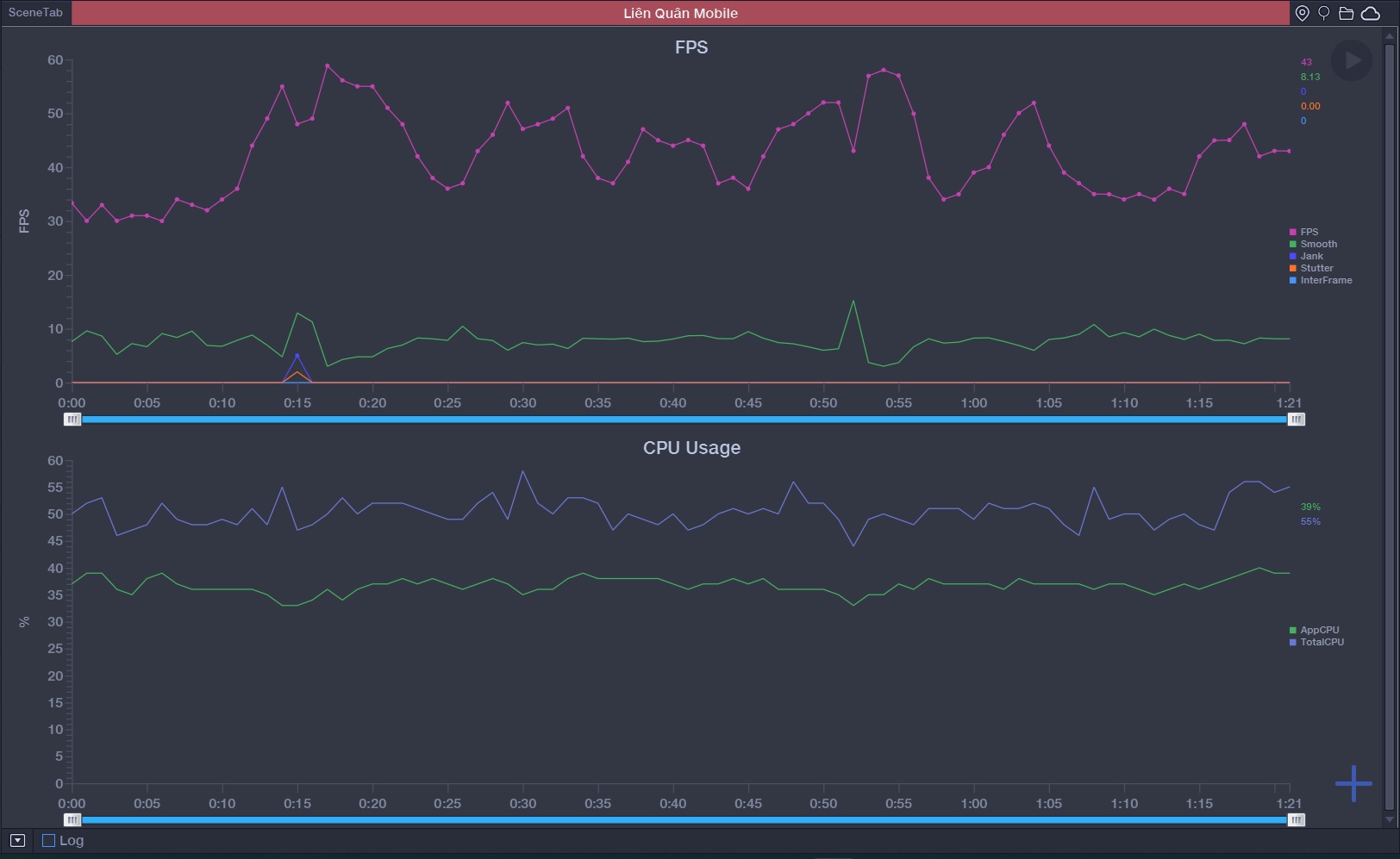Viewport: 1400px width, 859px height.
Task: Click the vertical scrollbar up arrow
Action: click(1389, 35)
